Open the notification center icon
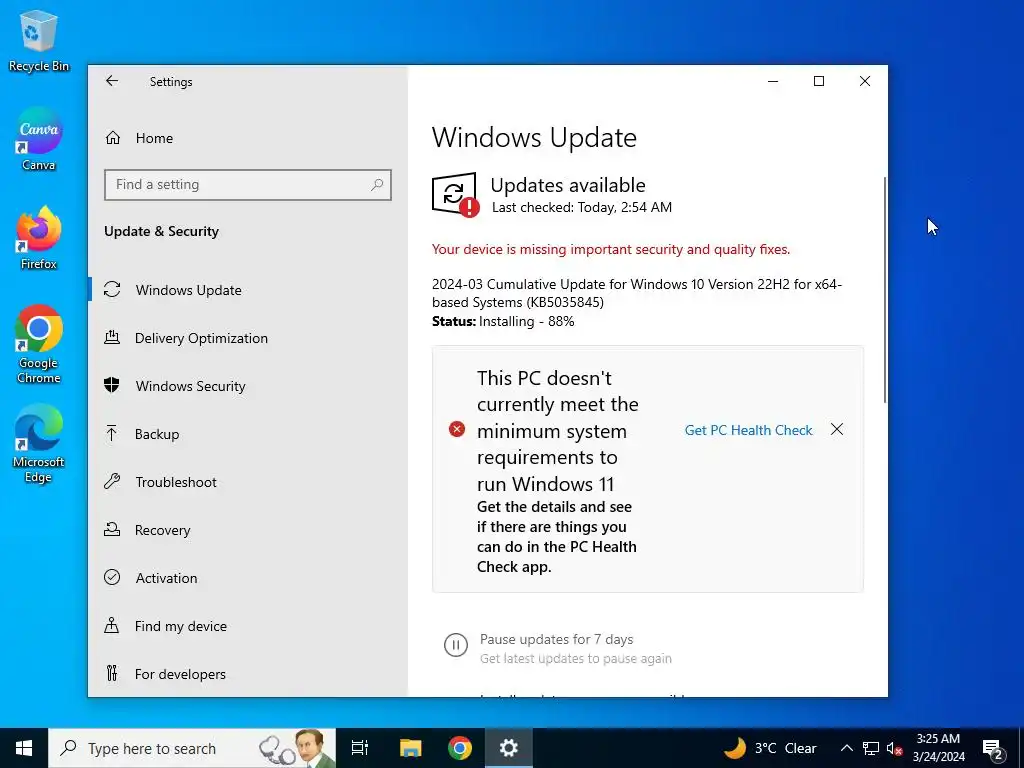Screen dimensions: 1024x768 (x=993, y=749)
